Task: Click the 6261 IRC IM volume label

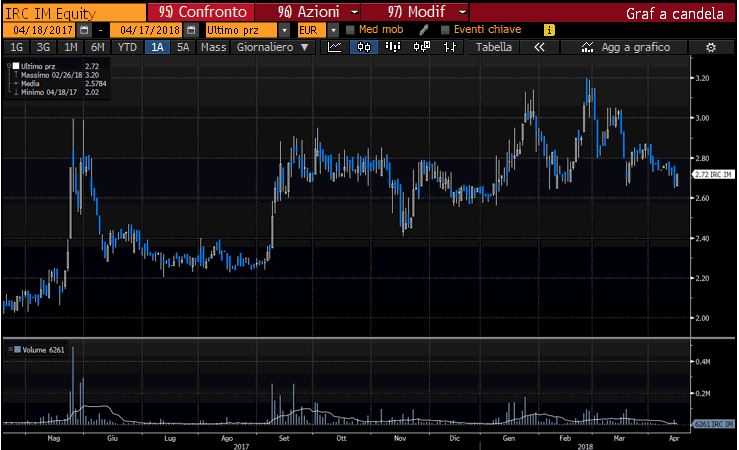Action: [x=714, y=424]
